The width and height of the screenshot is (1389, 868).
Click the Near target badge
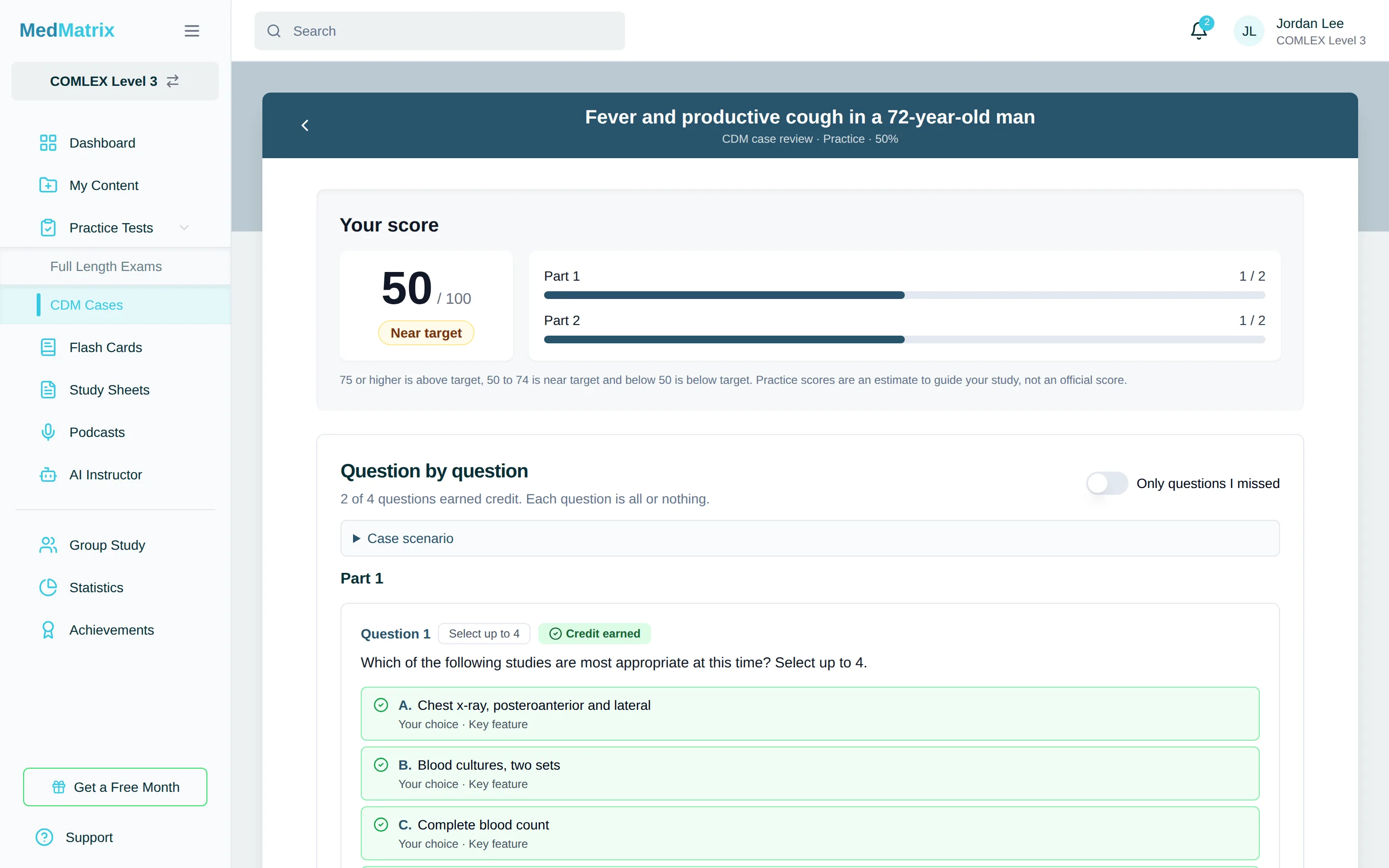426,333
